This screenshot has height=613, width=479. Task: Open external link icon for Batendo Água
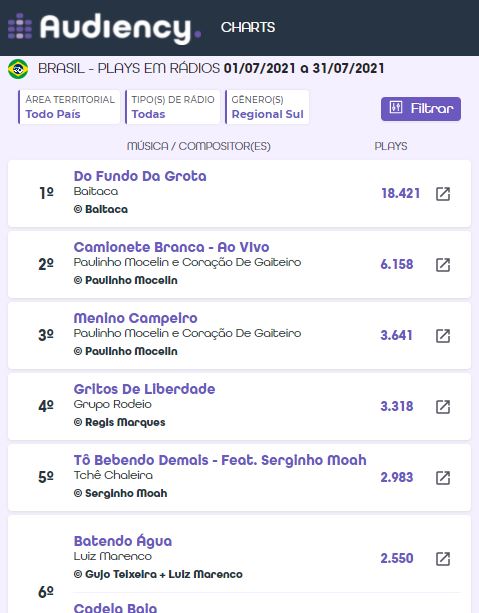click(443, 559)
